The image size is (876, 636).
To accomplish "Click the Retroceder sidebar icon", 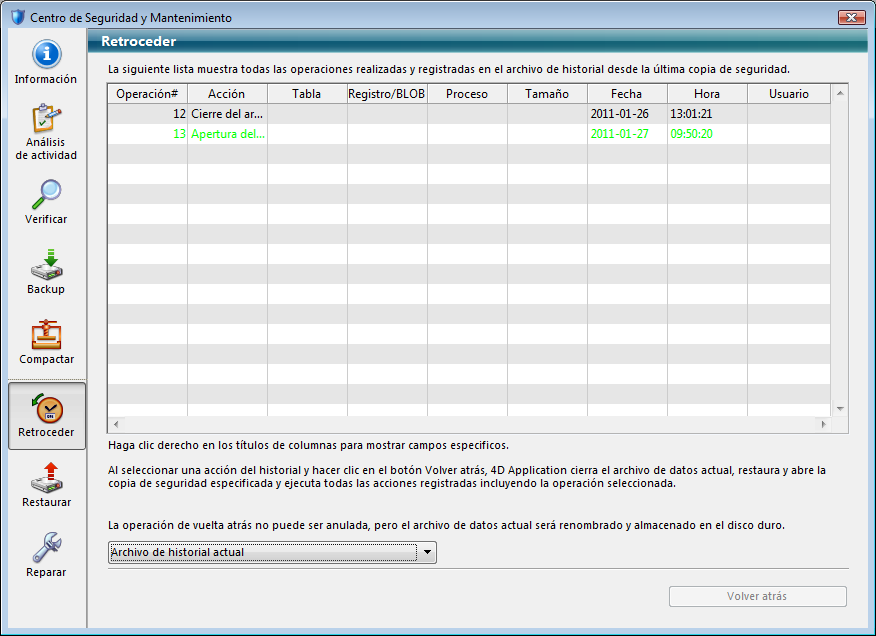I will point(46,409).
